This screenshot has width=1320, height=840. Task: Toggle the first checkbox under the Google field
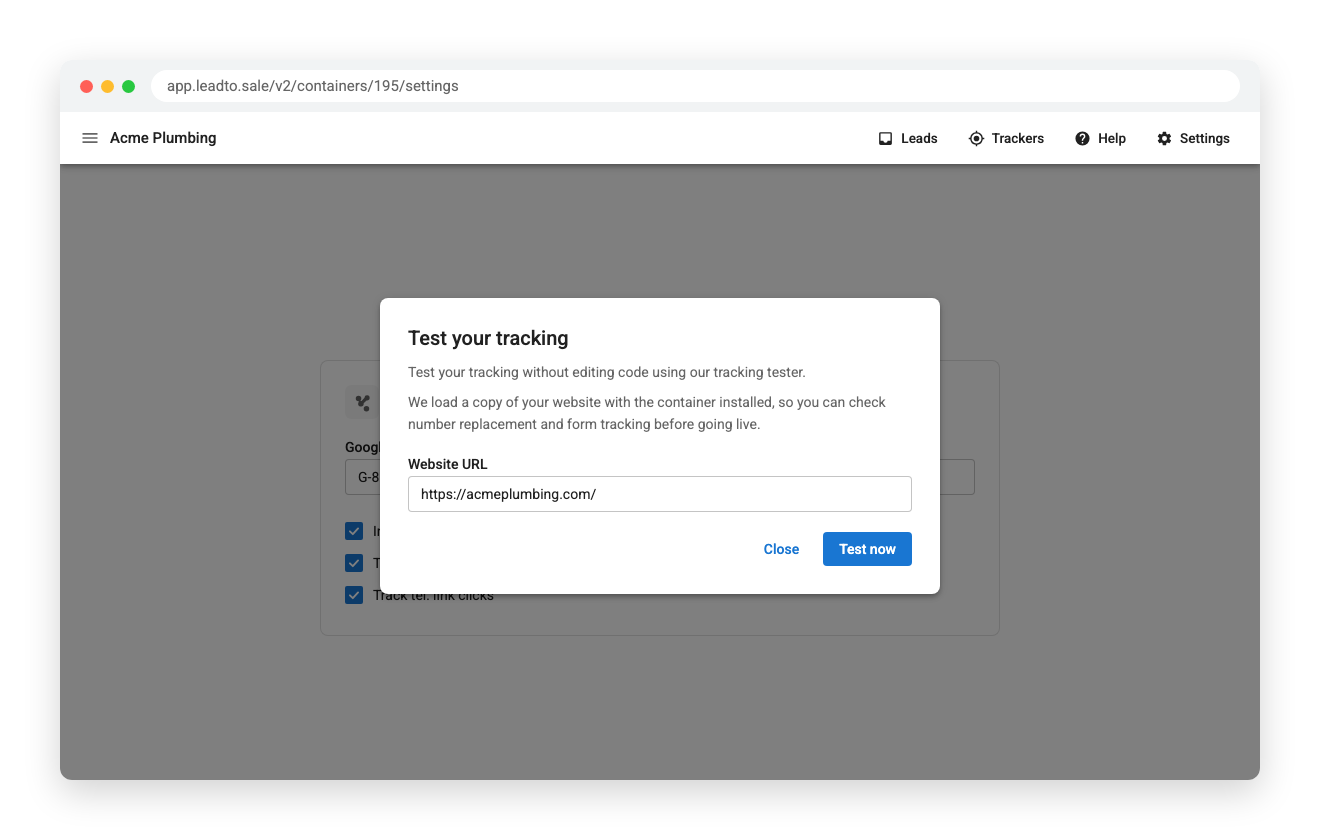tap(354, 531)
